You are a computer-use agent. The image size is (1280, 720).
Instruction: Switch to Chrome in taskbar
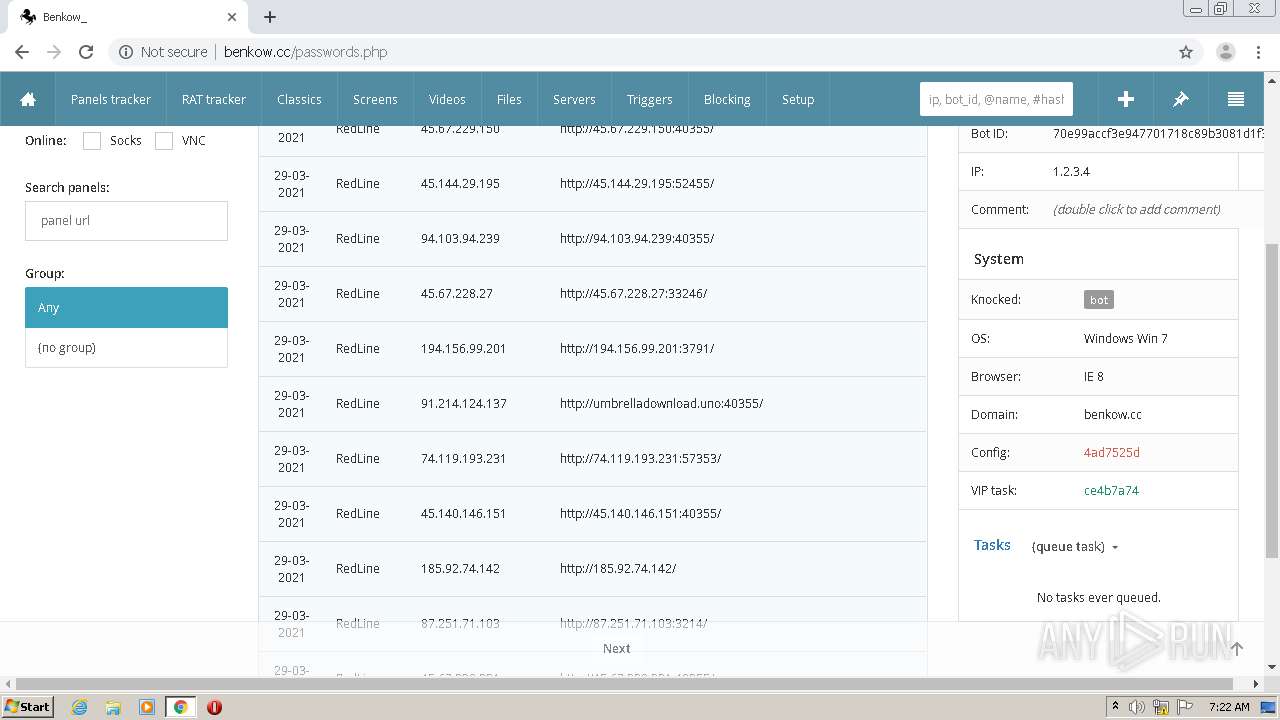click(180, 707)
